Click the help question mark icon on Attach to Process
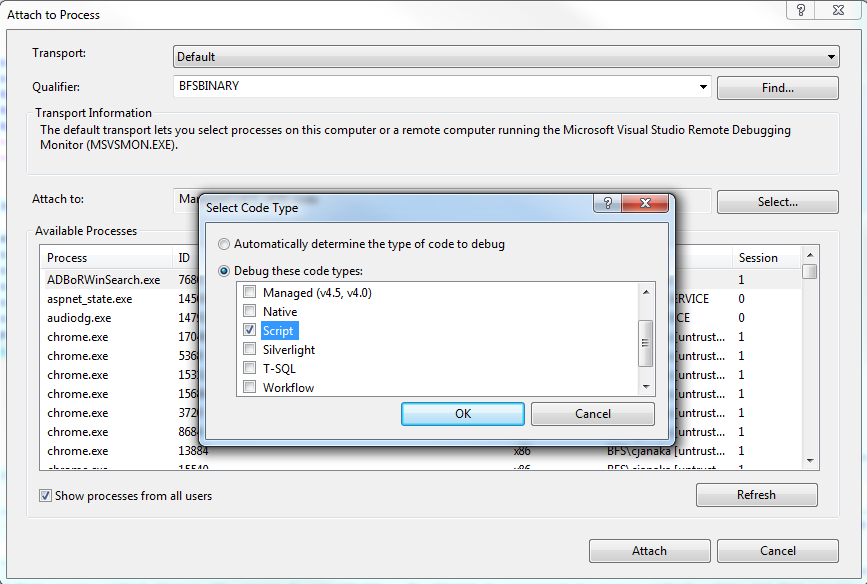The width and height of the screenshot is (867, 584). pyautogui.click(x=799, y=10)
